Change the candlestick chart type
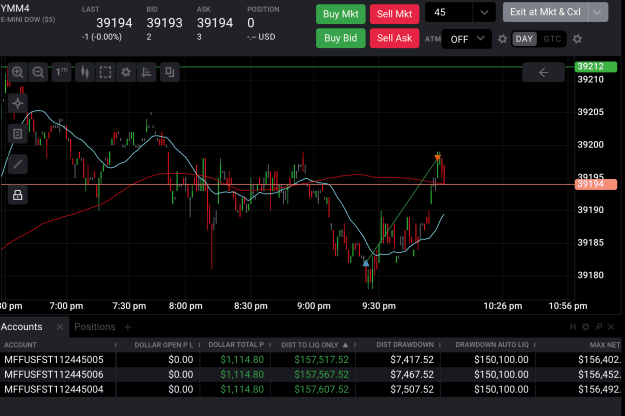Screen dimensions: 625x416 [85, 72]
